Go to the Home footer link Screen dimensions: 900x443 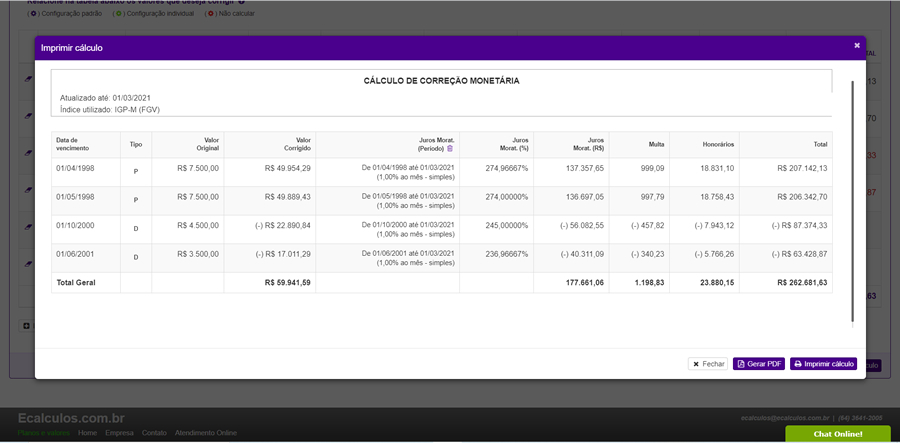tap(87, 433)
